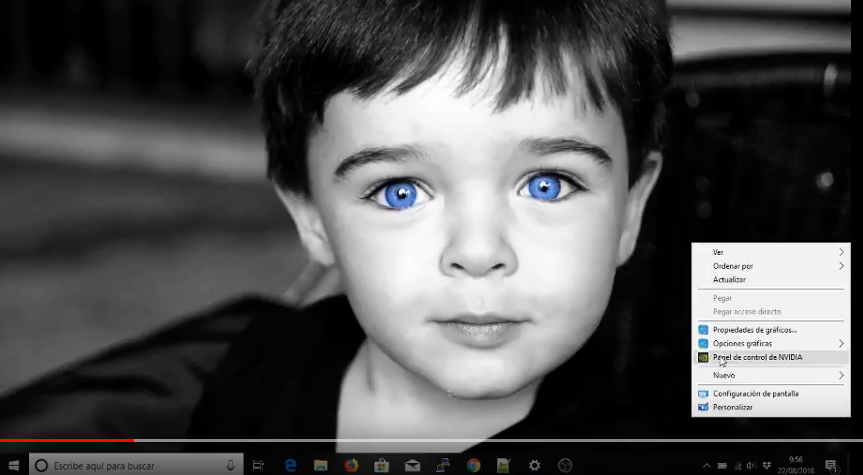Open File Explorer from taskbar
Screen dimensions: 863x475
tap(321, 465)
